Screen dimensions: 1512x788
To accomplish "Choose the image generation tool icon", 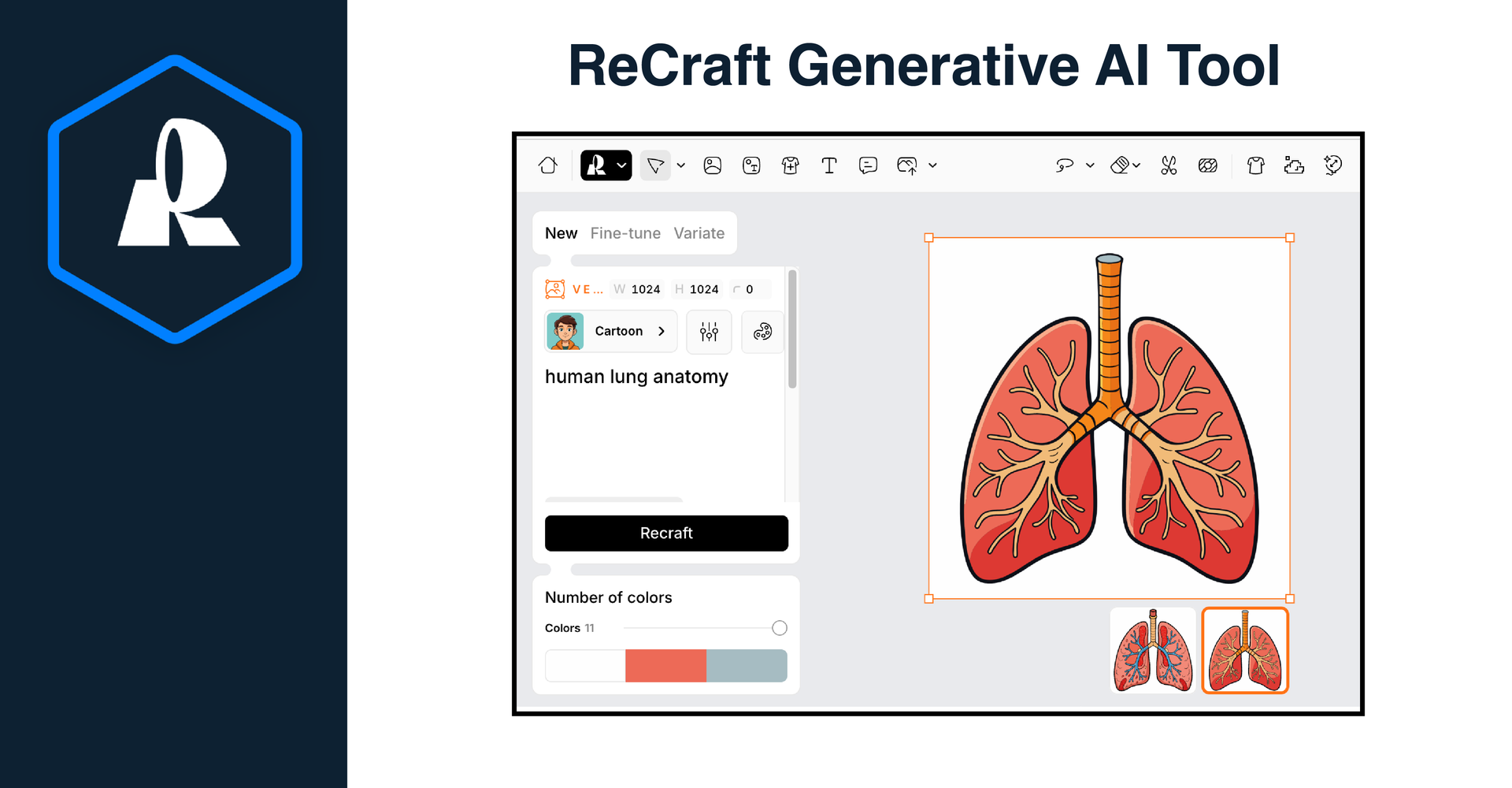I will click(x=713, y=165).
